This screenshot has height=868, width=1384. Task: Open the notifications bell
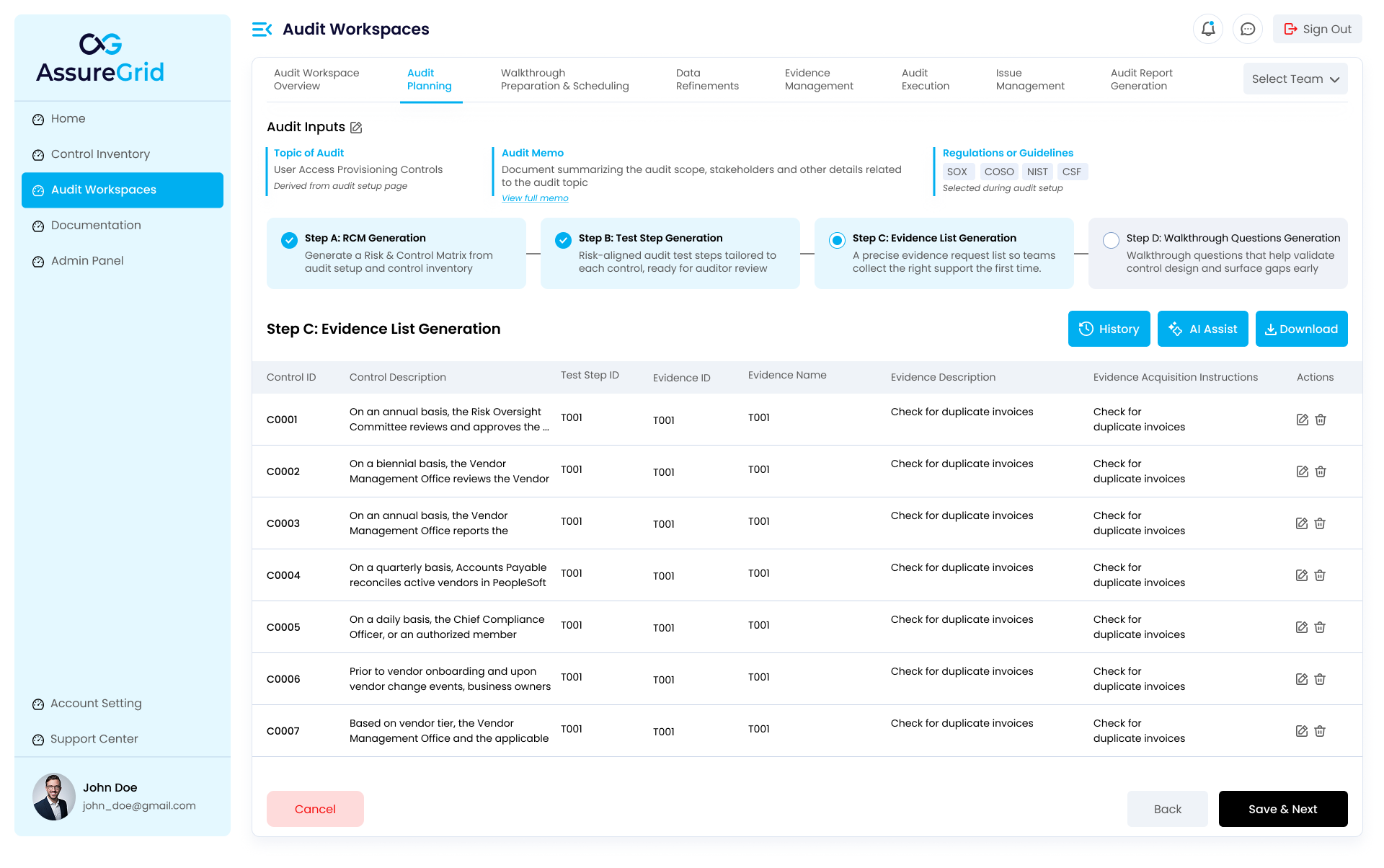tap(1208, 29)
